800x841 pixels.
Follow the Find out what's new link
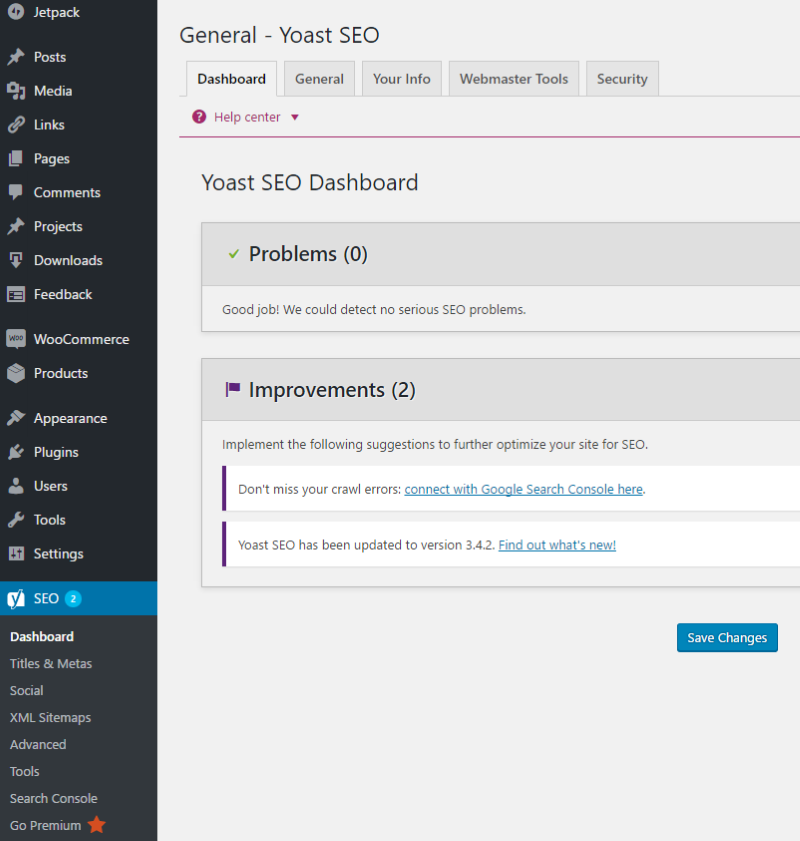557,545
